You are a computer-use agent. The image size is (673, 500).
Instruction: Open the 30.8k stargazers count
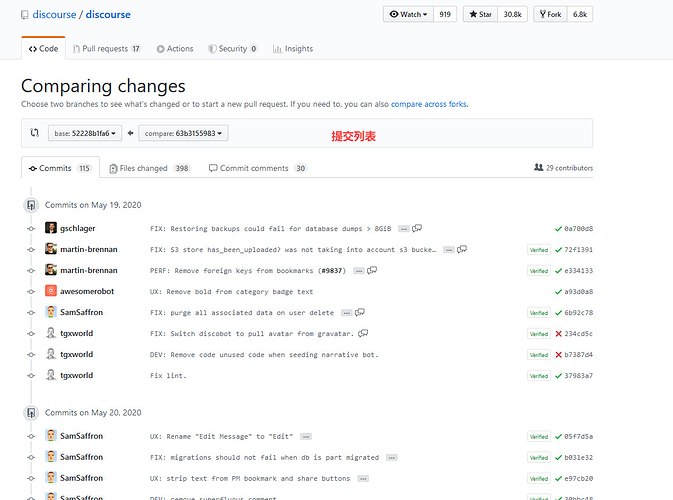512,14
